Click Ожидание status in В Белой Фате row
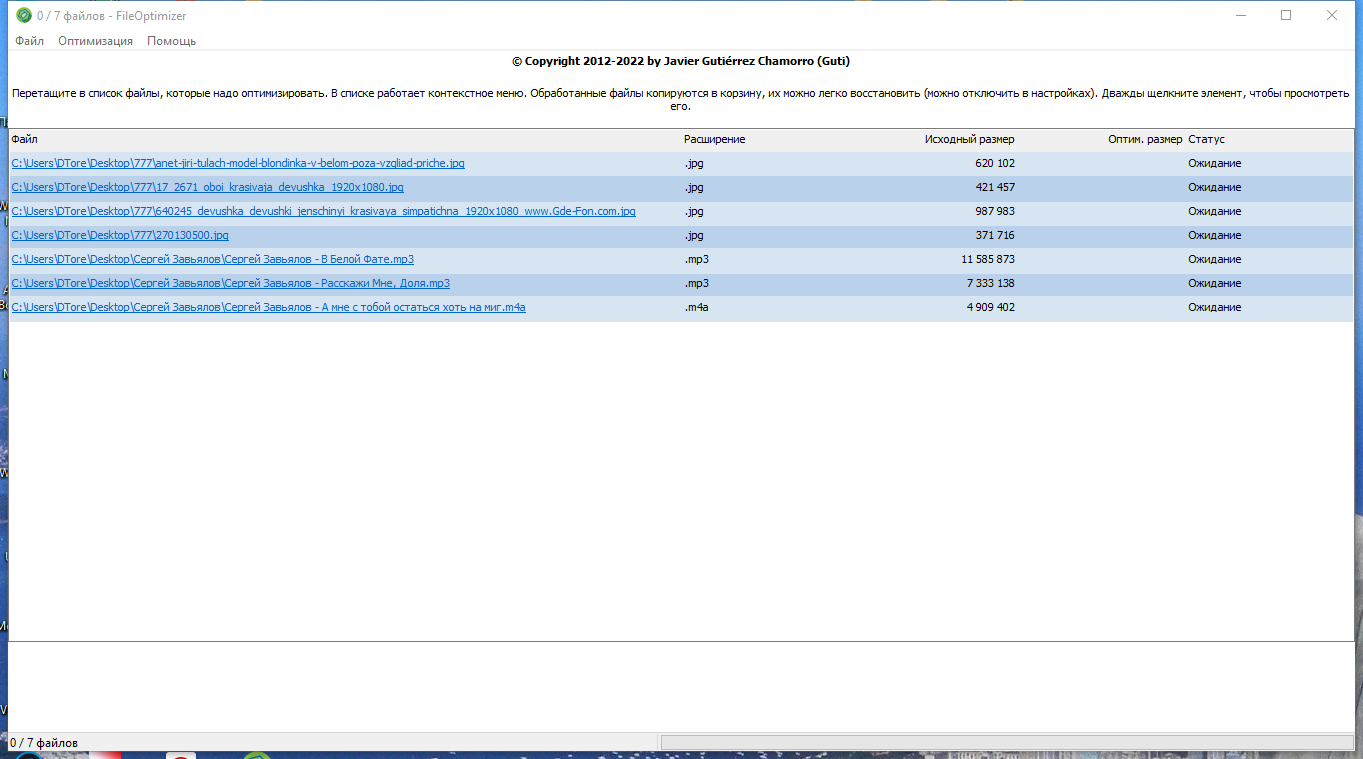Image resolution: width=1363 pixels, height=759 pixels. (x=1214, y=259)
